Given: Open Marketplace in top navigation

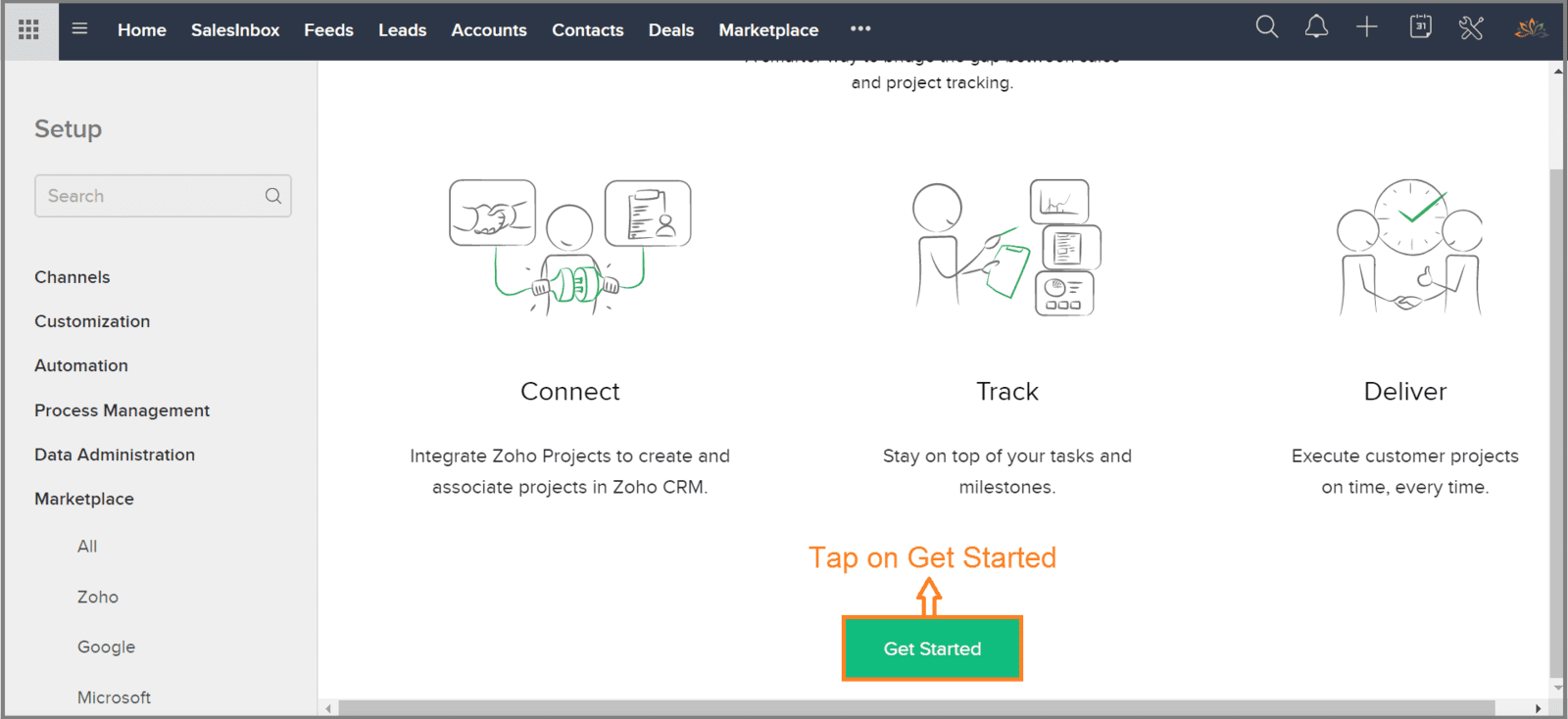Looking at the screenshot, I should click(768, 30).
